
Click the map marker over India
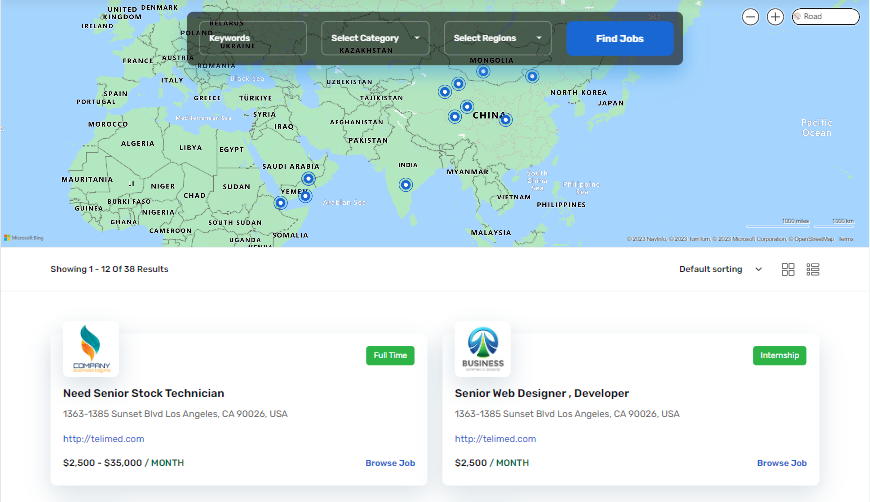405,184
